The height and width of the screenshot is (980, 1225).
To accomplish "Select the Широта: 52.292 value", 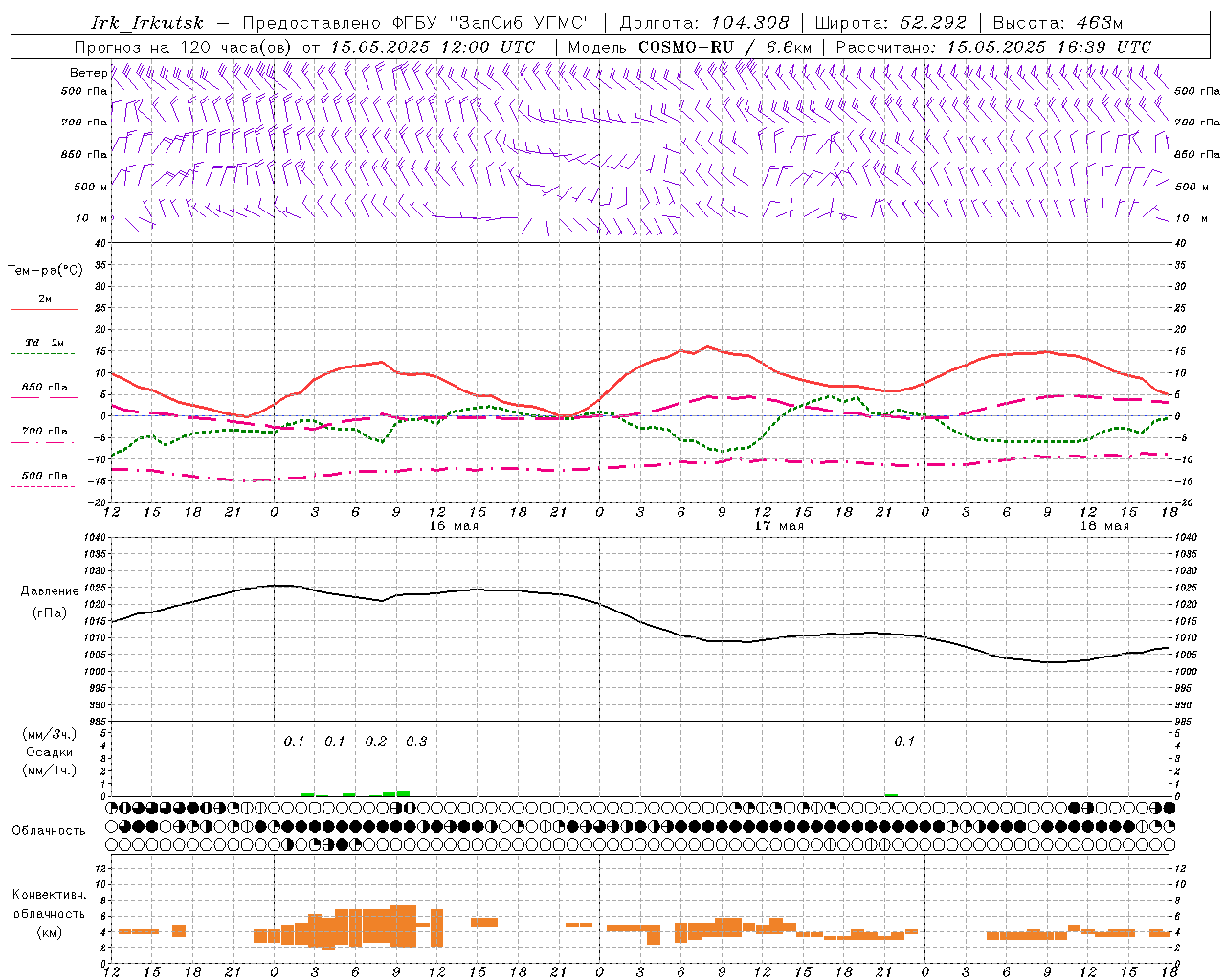I will click(x=891, y=23).
